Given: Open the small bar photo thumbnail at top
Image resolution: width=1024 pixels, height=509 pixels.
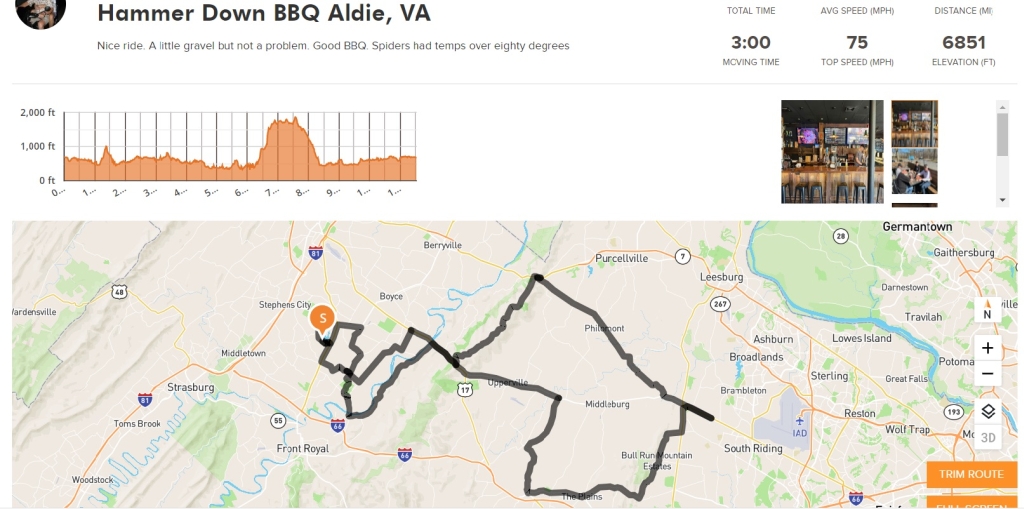Looking at the screenshot, I should pos(914,122).
